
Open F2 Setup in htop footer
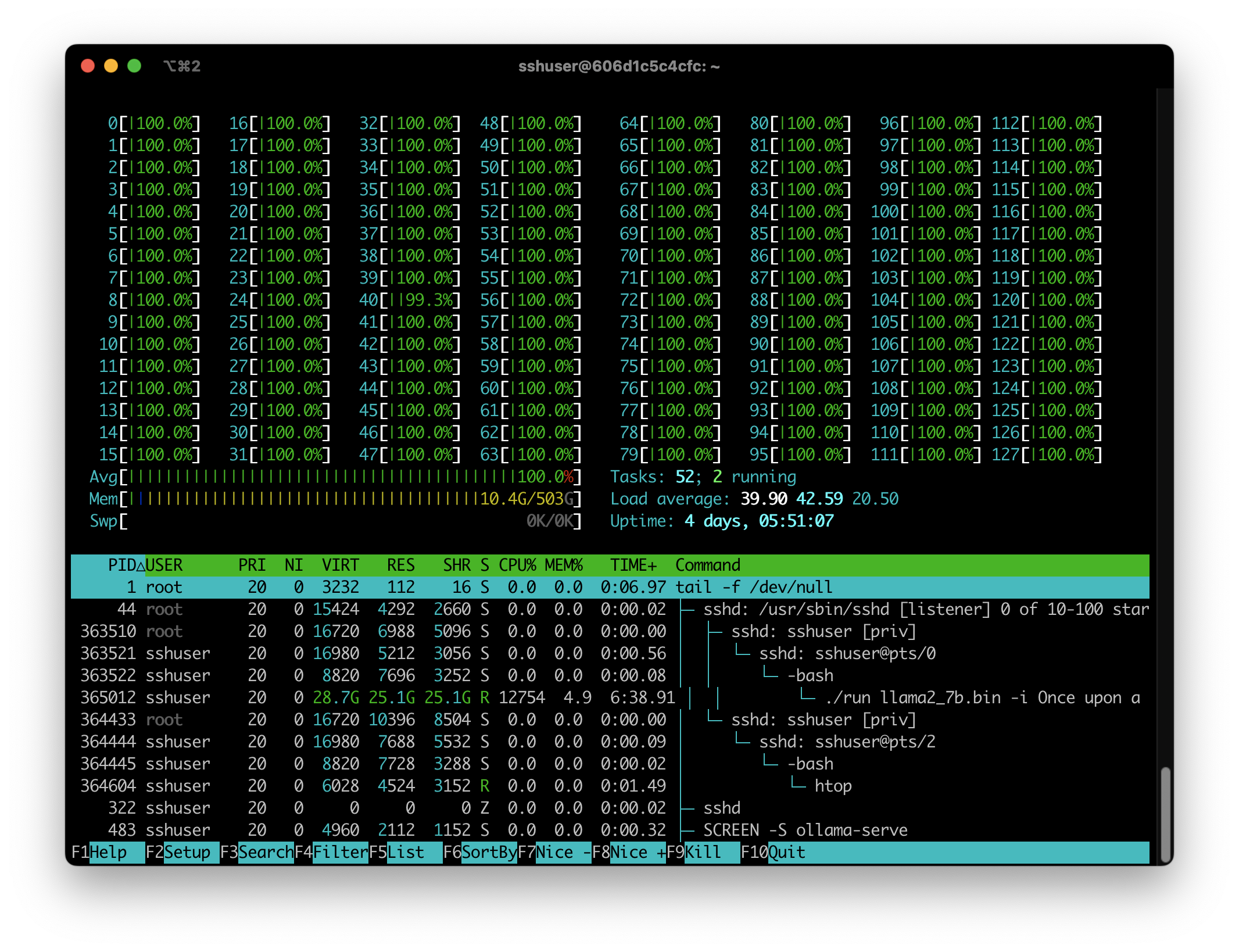pos(182,852)
